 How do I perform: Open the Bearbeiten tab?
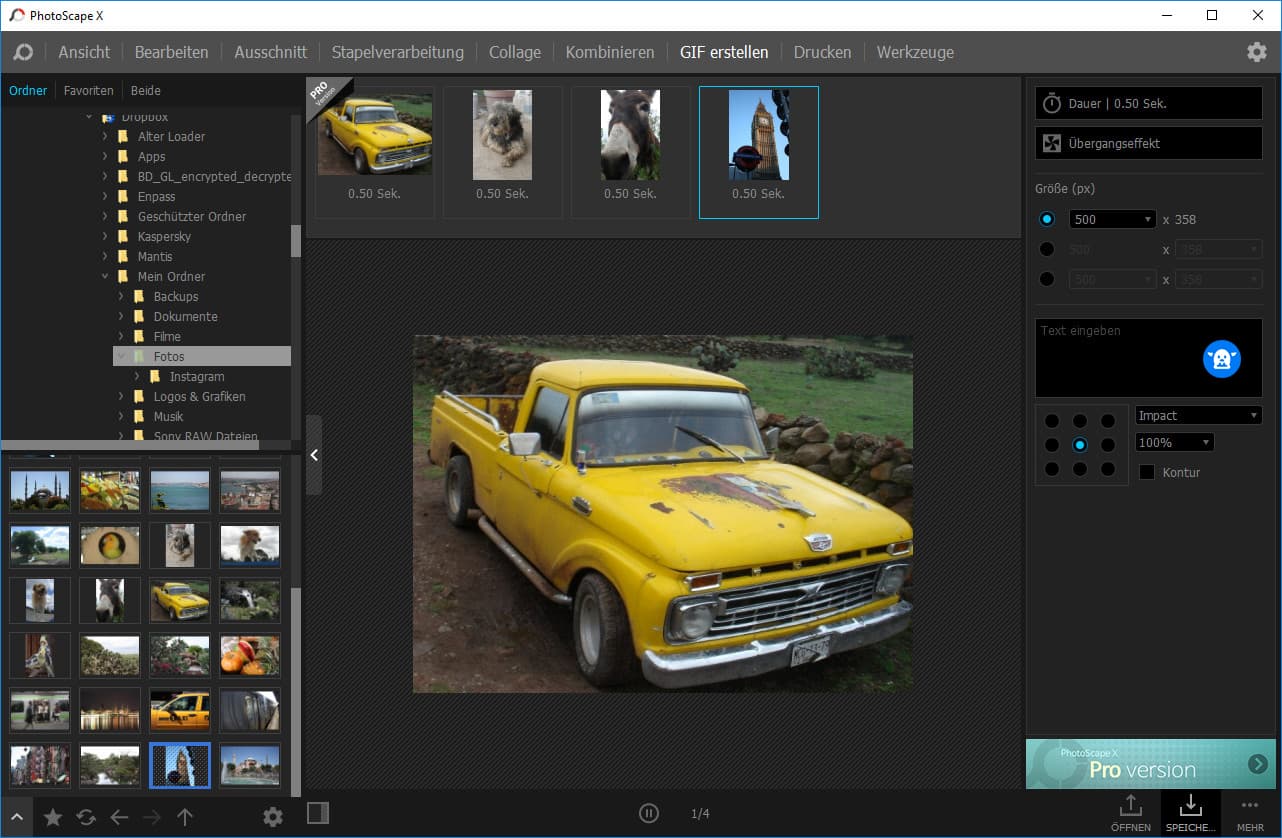pos(172,52)
